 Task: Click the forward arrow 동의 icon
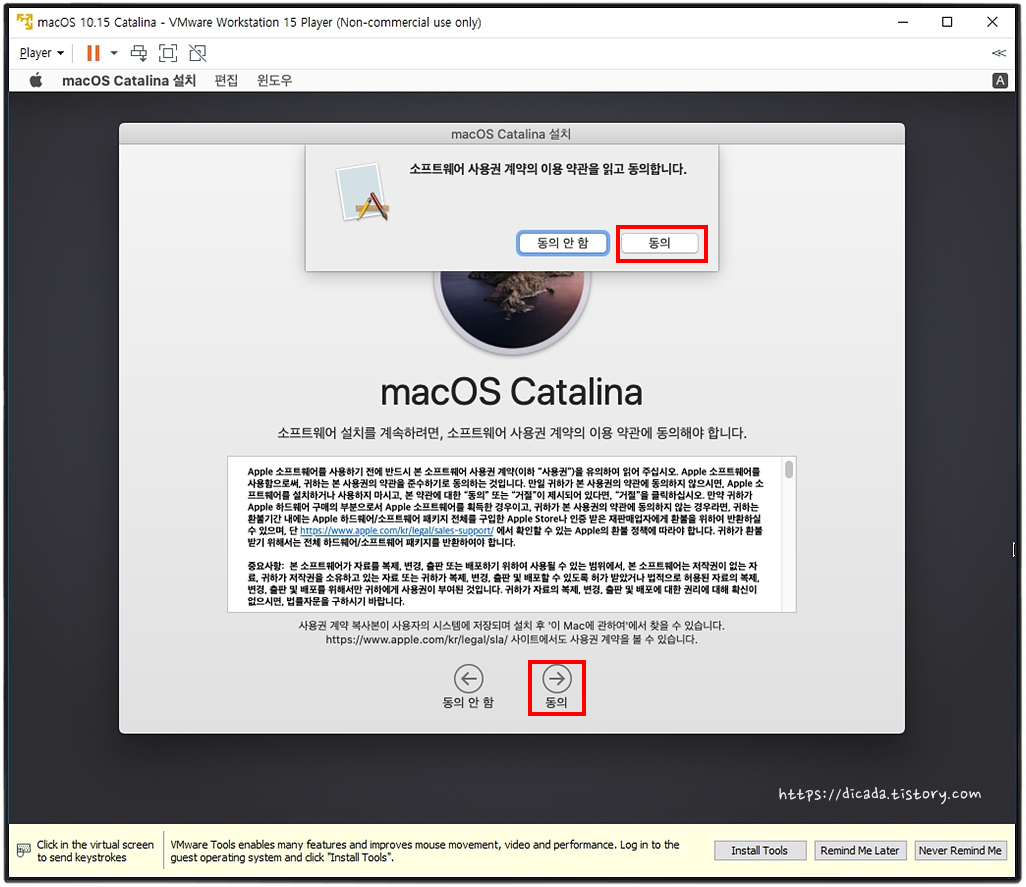(557, 678)
